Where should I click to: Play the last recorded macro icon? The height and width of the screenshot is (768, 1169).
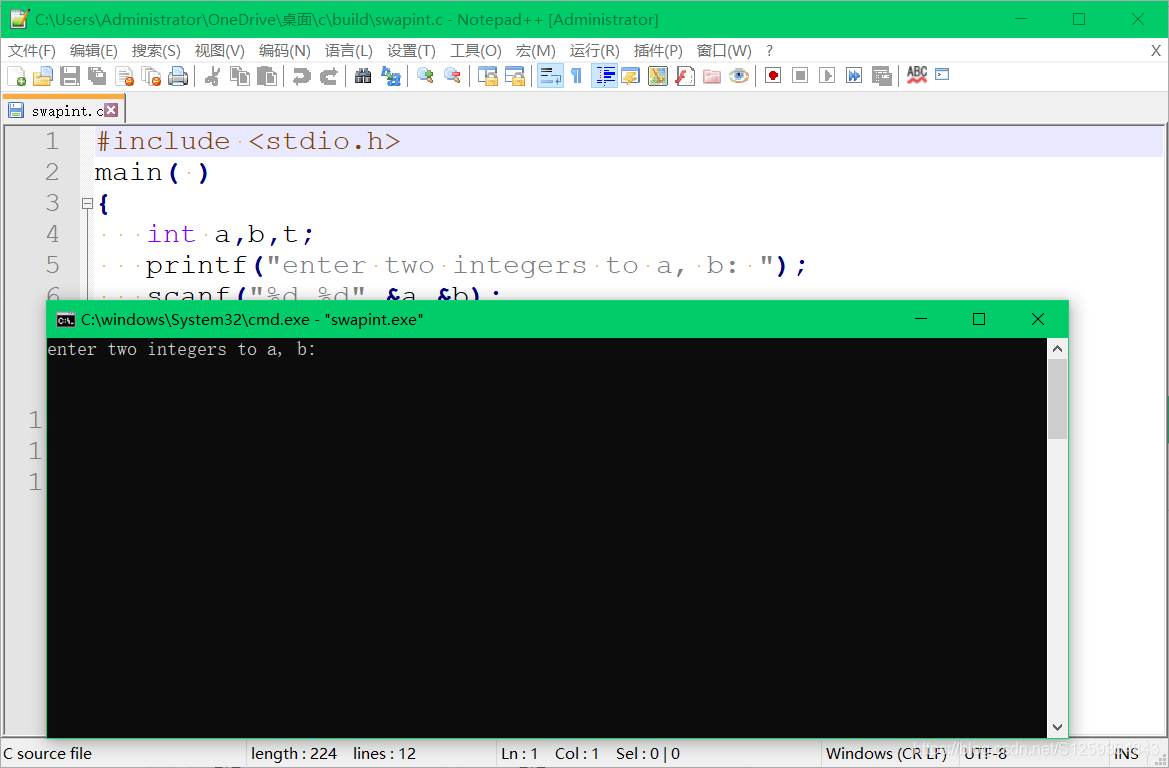point(827,75)
